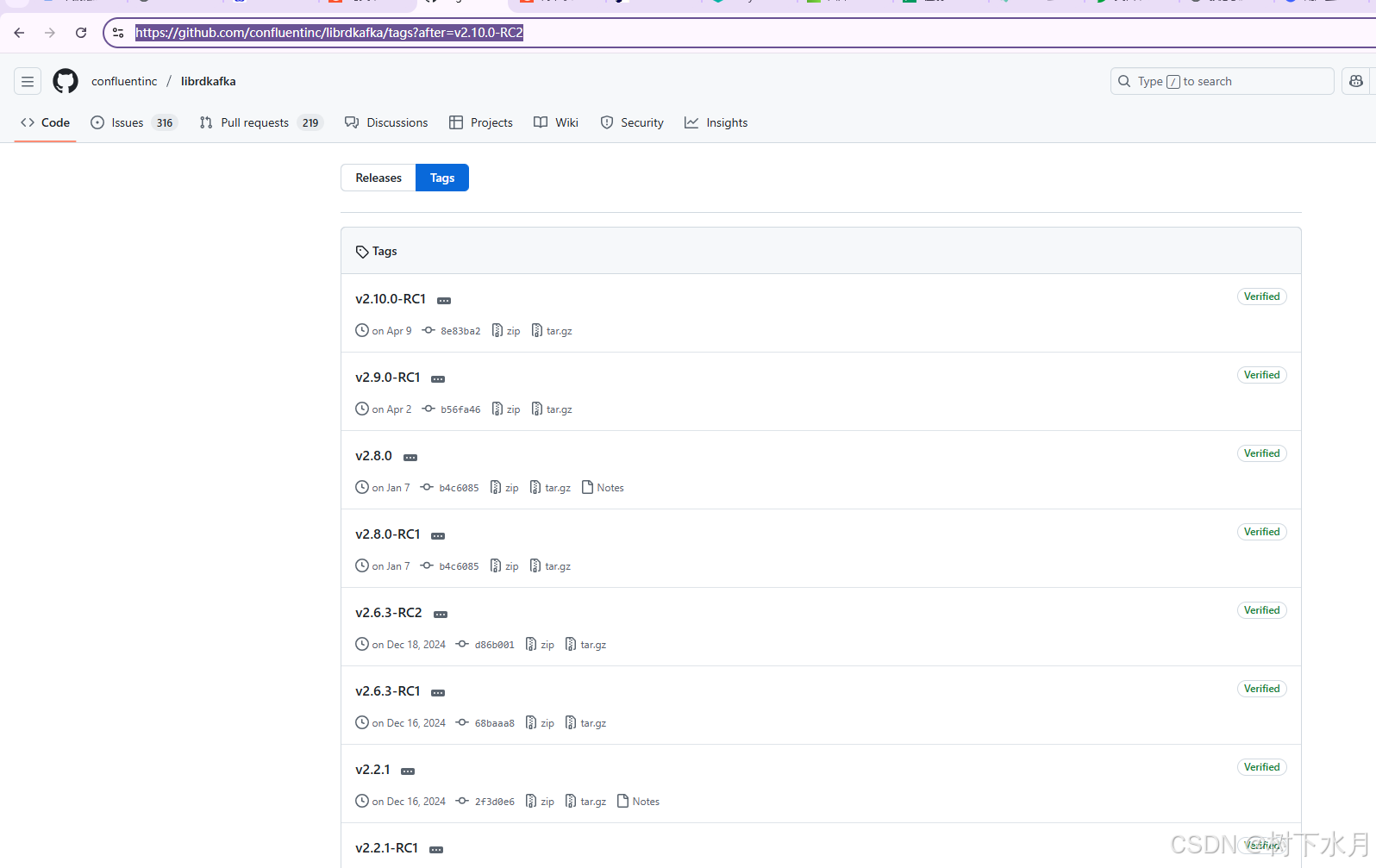Viewport: 1376px width, 868px height.
Task: Open the v2.8.0-RC1 tag link
Action: tap(388, 534)
